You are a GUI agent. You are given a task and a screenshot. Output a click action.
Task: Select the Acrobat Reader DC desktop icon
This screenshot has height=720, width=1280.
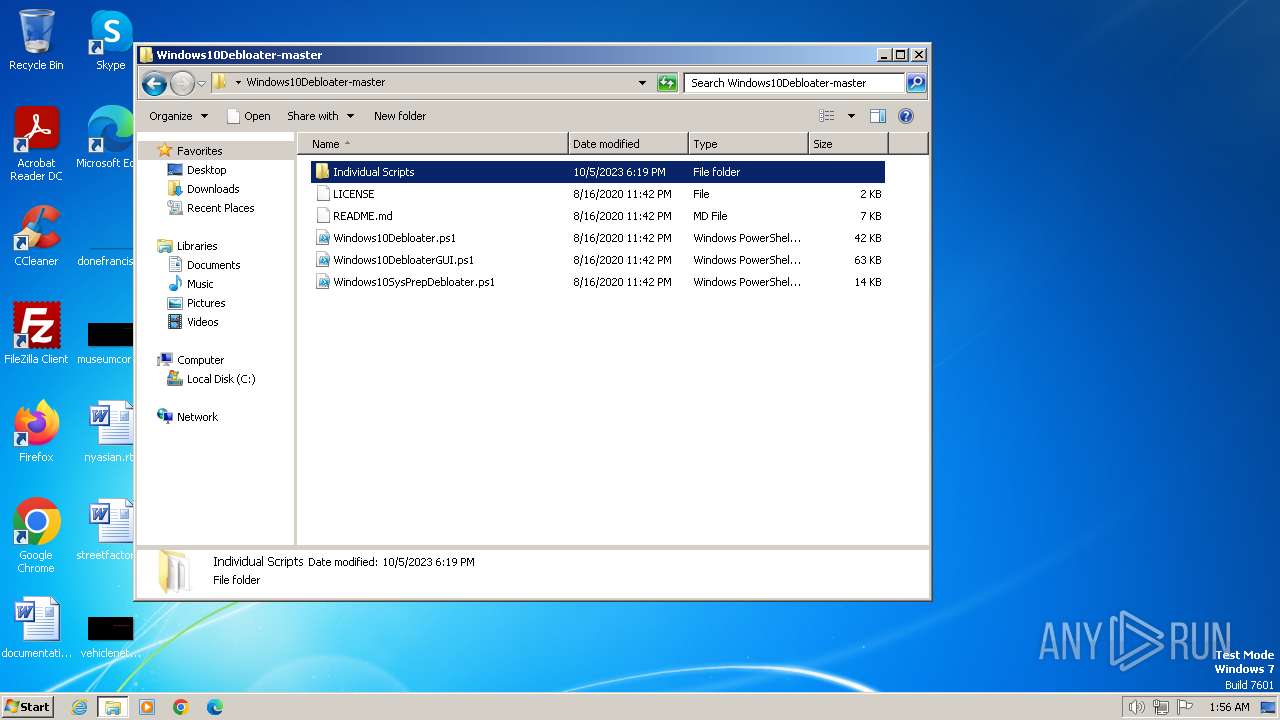[36, 144]
